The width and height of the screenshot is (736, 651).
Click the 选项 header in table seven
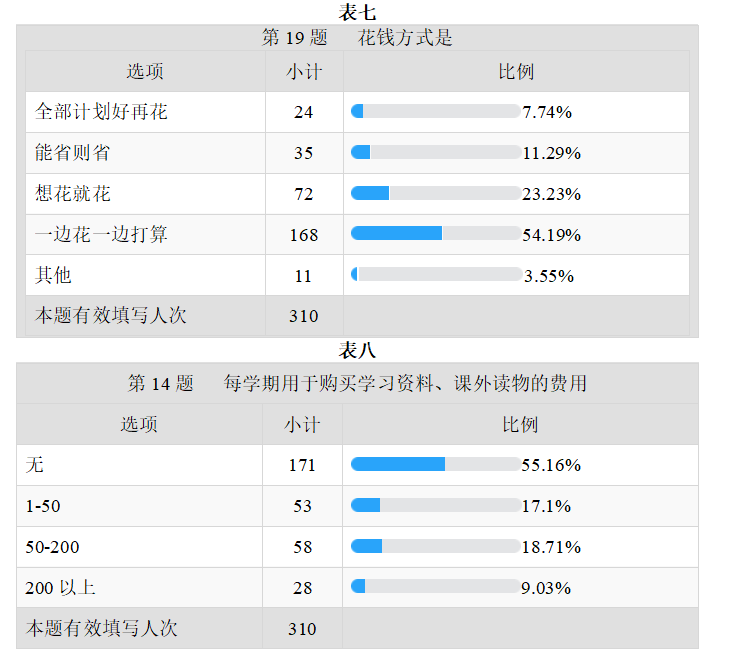pos(145,71)
